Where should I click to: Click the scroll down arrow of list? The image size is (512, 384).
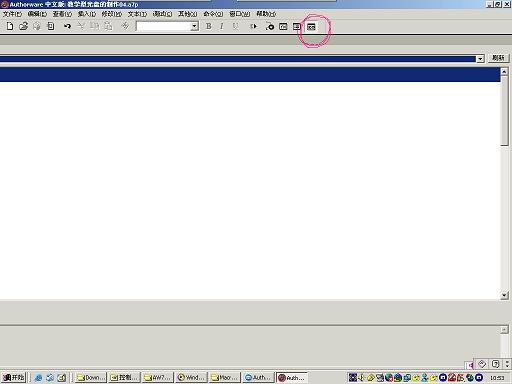point(504,295)
